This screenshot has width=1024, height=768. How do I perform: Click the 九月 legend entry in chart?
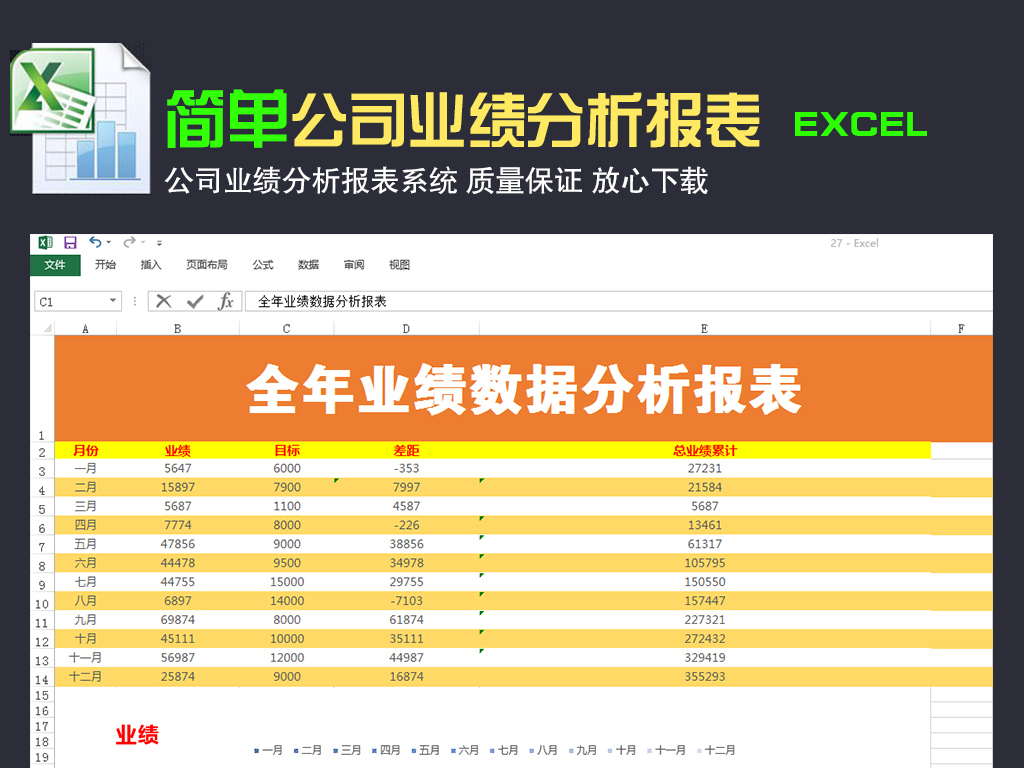coord(583,750)
